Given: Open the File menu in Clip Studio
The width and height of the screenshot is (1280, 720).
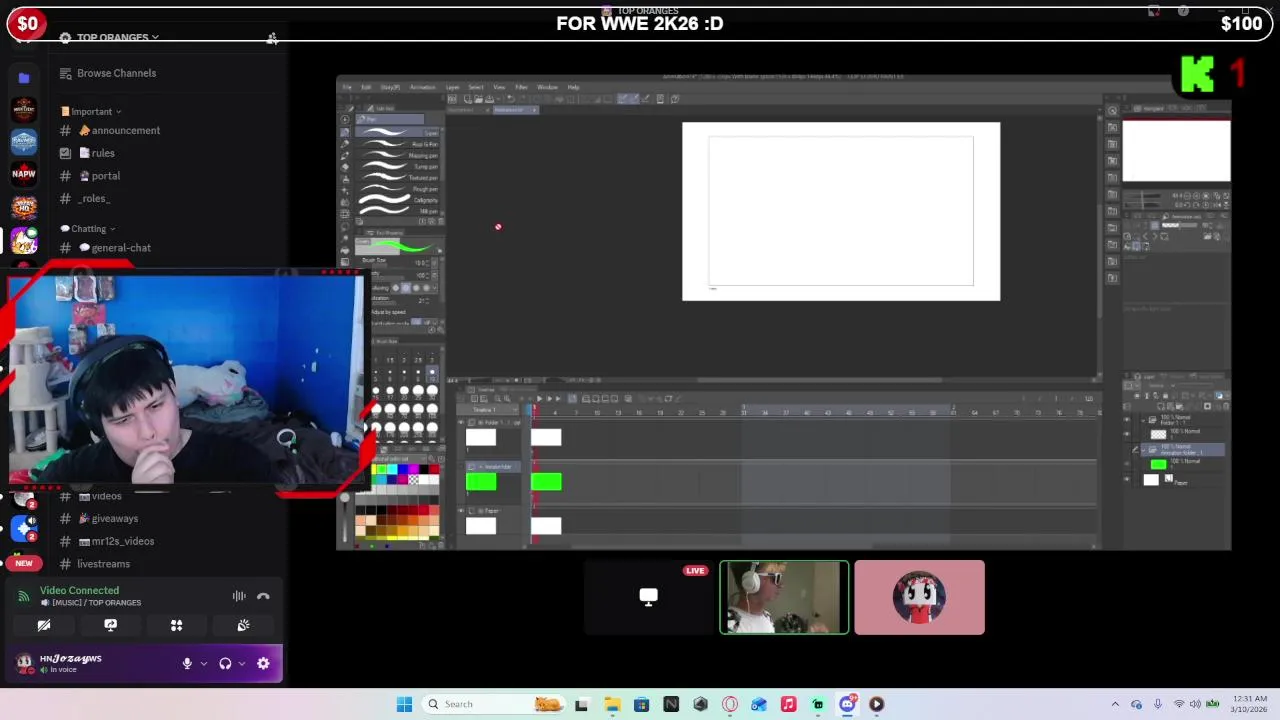Looking at the screenshot, I should [347, 87].
